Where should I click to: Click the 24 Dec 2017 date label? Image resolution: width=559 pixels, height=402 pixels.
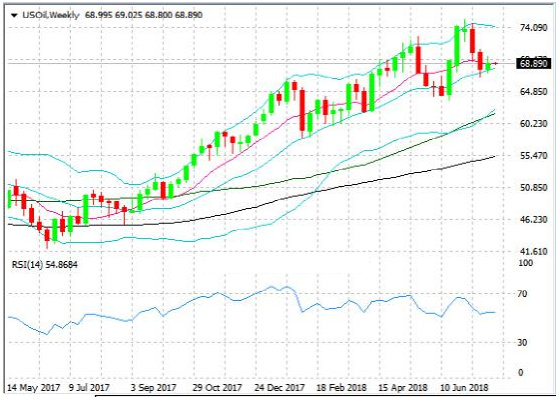coord(280,387)
